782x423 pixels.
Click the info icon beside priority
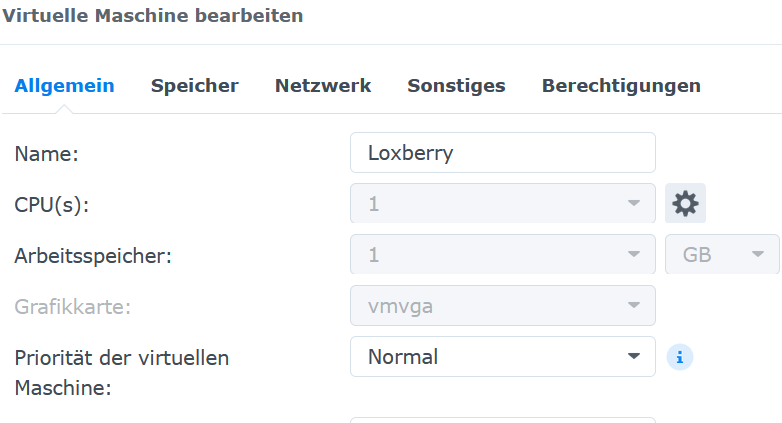pyautogui.click(x=680, y=357)
